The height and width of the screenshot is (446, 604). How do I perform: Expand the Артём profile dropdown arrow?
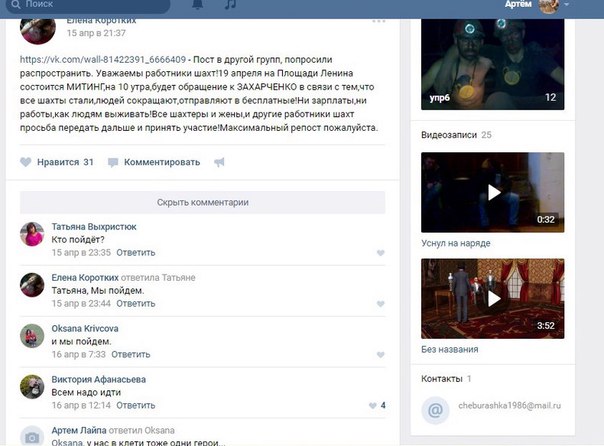point(567,5)
